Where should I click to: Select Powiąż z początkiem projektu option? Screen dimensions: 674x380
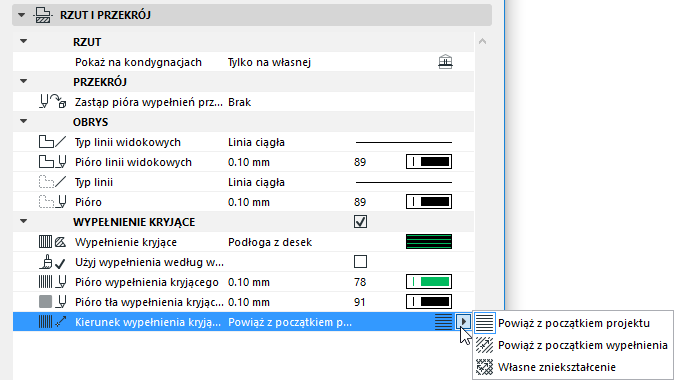pyautogui.click(x=573, y=323)
